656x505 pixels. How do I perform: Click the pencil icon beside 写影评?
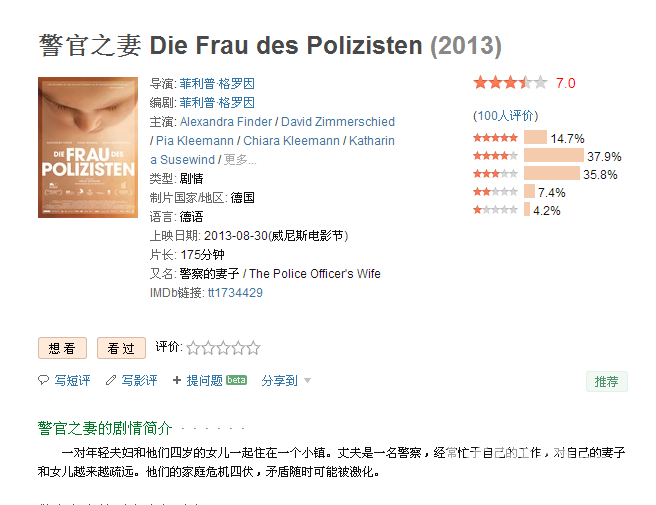pos(111,380)
